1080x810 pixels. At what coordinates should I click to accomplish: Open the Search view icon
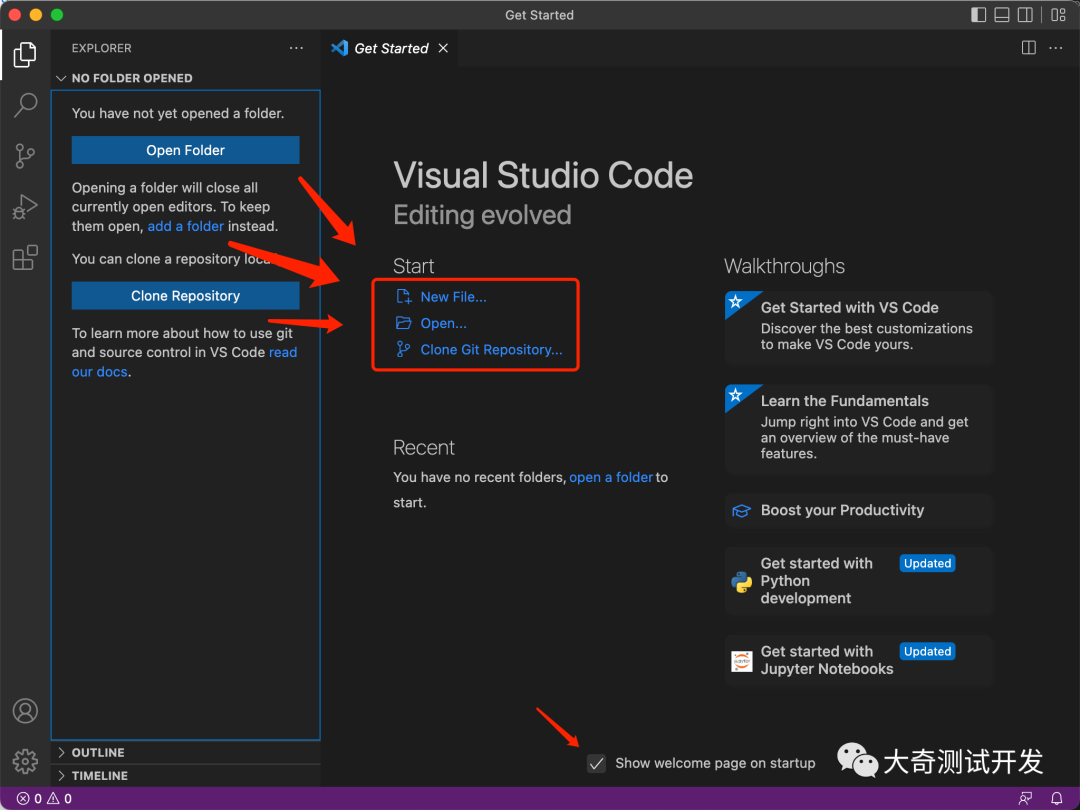coord(25,105)
